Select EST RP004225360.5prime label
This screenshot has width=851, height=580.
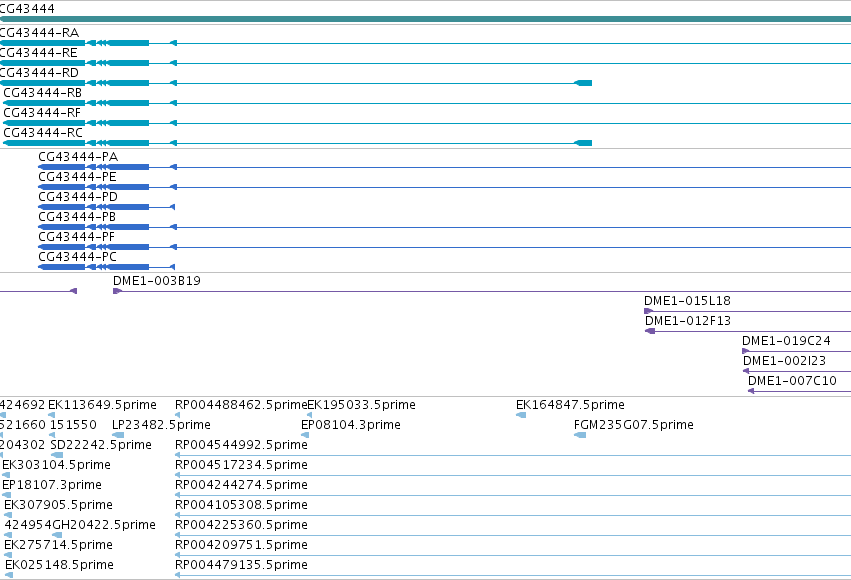[242, 526]
